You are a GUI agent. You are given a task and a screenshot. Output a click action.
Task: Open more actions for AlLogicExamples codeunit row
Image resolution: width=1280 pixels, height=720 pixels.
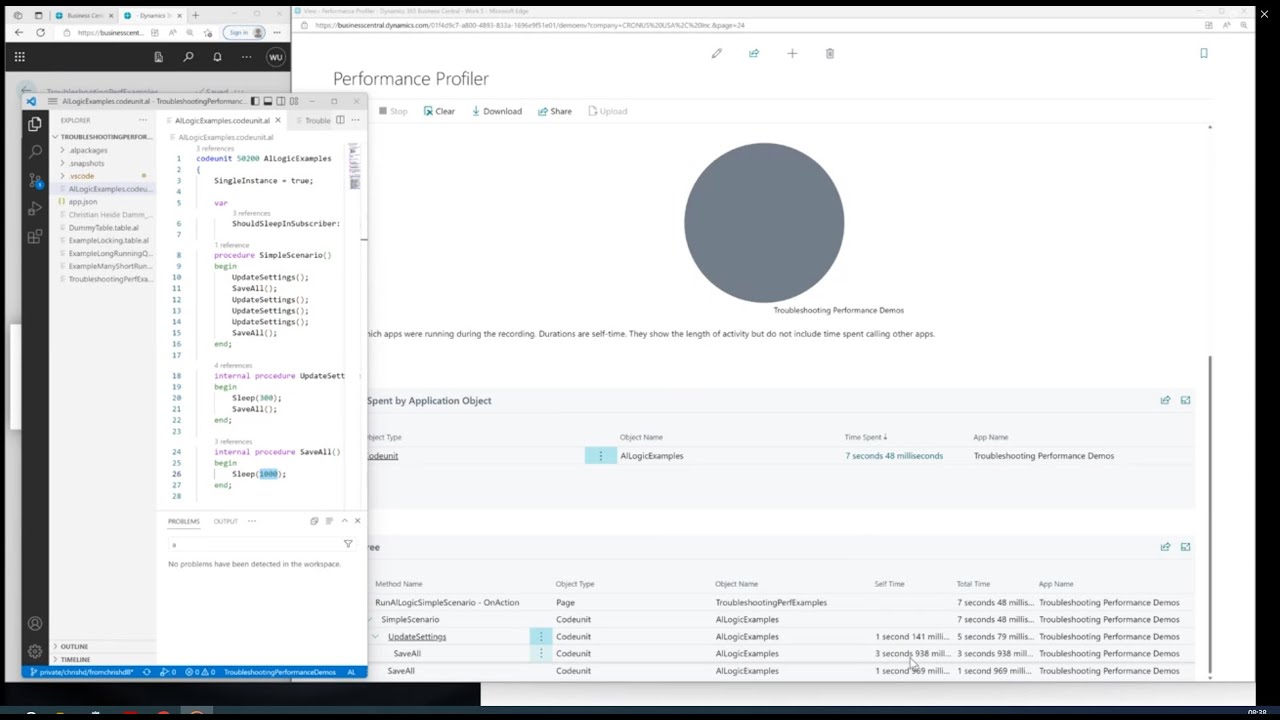600,456
